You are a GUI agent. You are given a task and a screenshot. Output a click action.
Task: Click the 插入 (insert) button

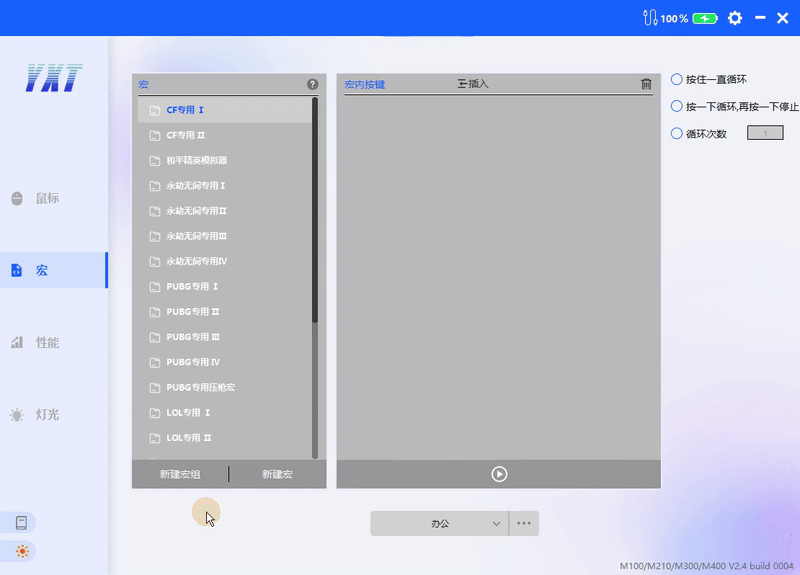473,85
